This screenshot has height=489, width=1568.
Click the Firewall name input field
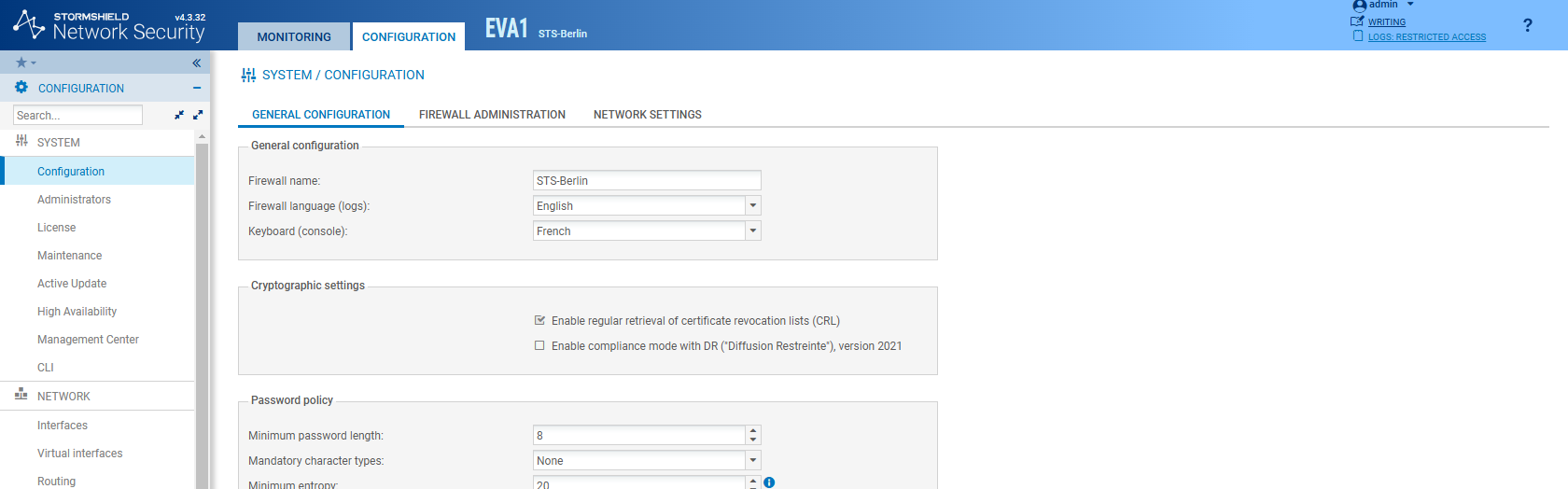[646, 180]
